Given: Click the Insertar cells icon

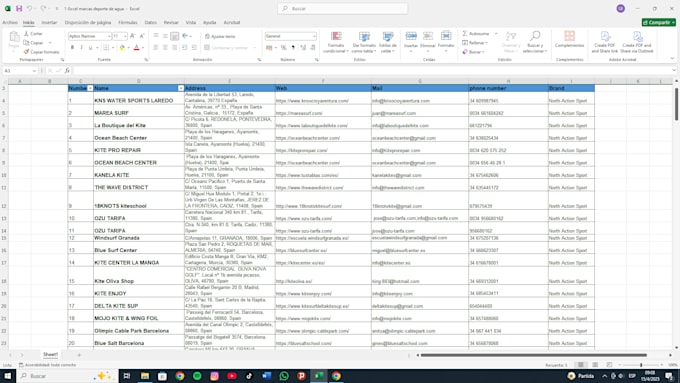Looking at the screenshot, I should [411, 36].
